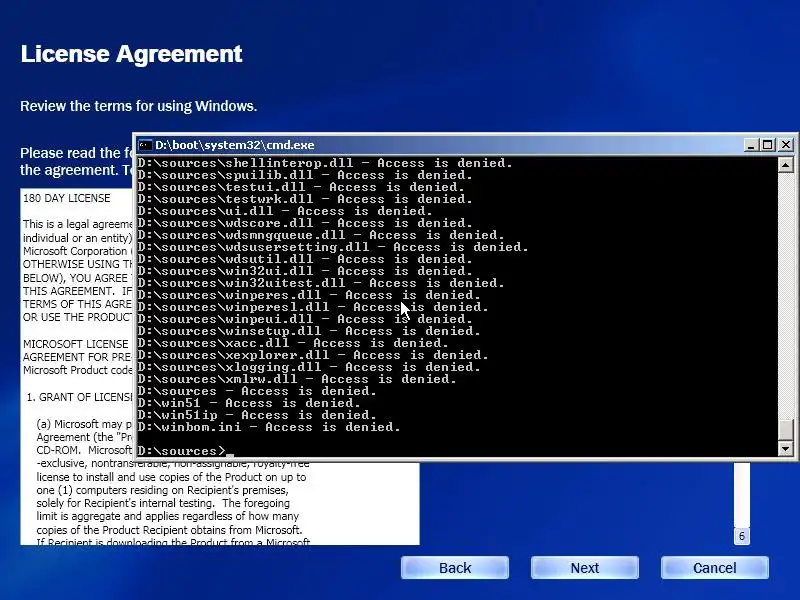Click the 'D:\sources\testwrk.dll' output line

pyautogui.click(x=305, y=199)
